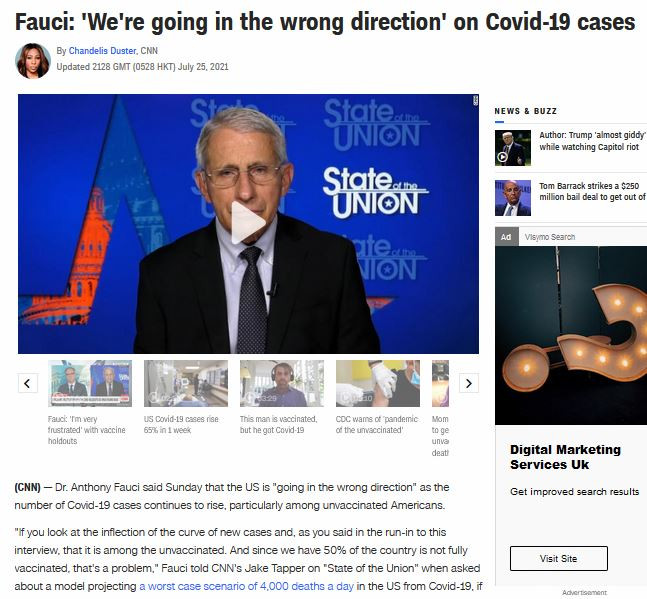This screenshot has width=647, height=599.
Task: Read 'Author: Trump almost giddy' headline
Action: [592, 141]
